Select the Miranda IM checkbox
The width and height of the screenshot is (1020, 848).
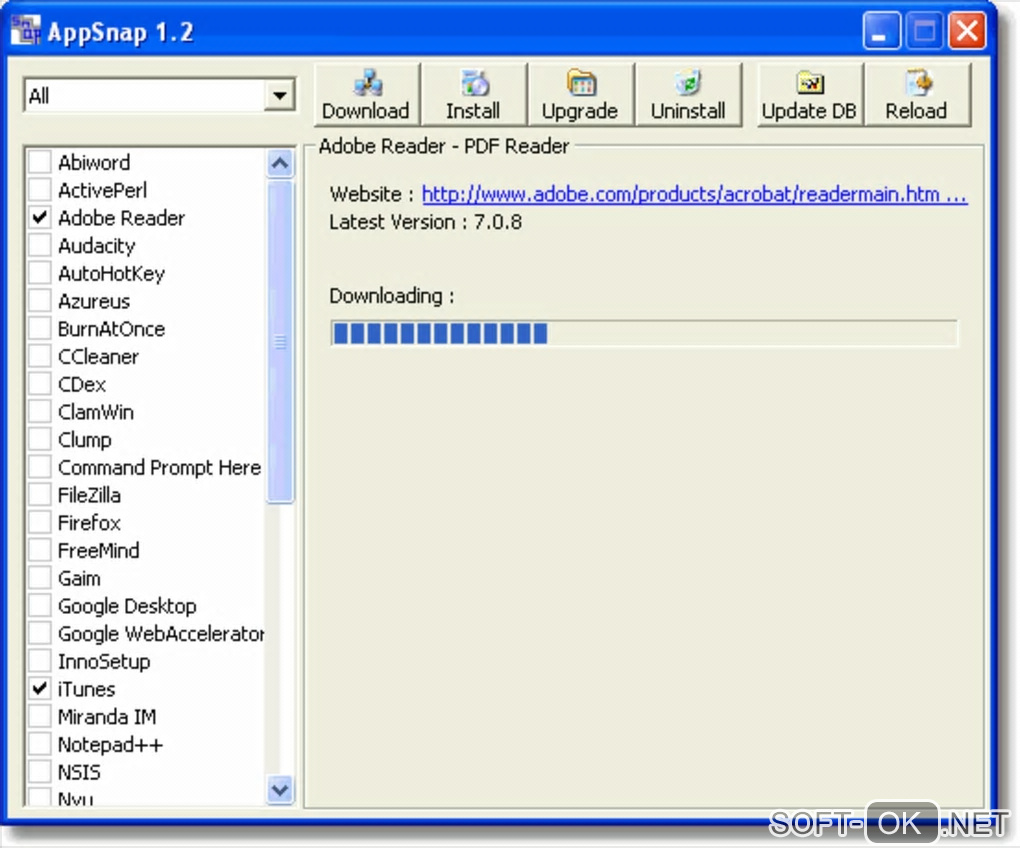(40, 717)
